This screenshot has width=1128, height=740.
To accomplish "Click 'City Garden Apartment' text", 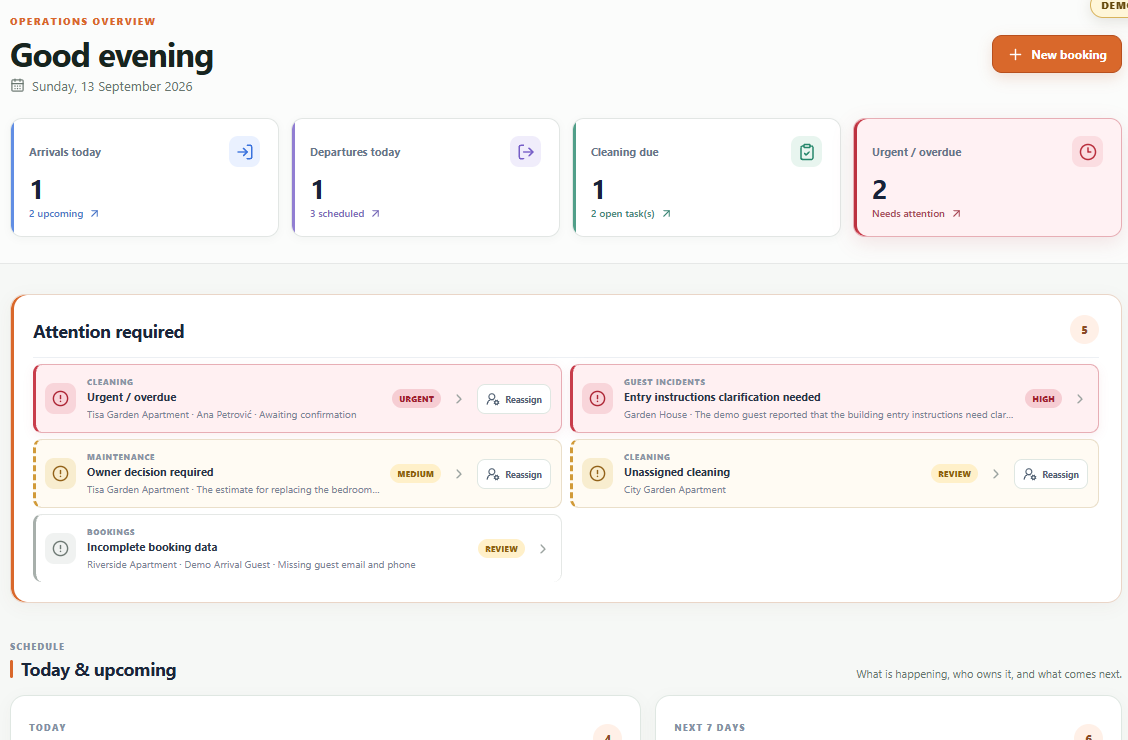I will tap(675, 490).
